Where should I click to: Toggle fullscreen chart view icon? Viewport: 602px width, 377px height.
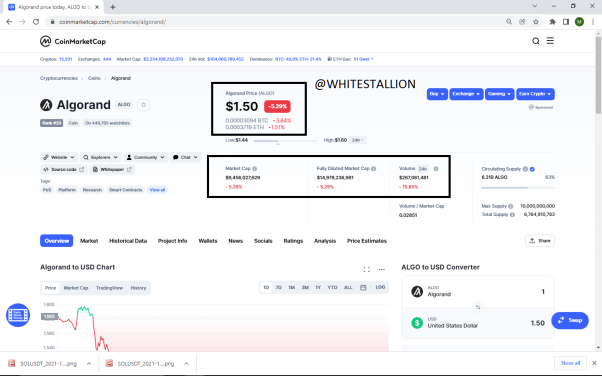click(x=367, y=270)
